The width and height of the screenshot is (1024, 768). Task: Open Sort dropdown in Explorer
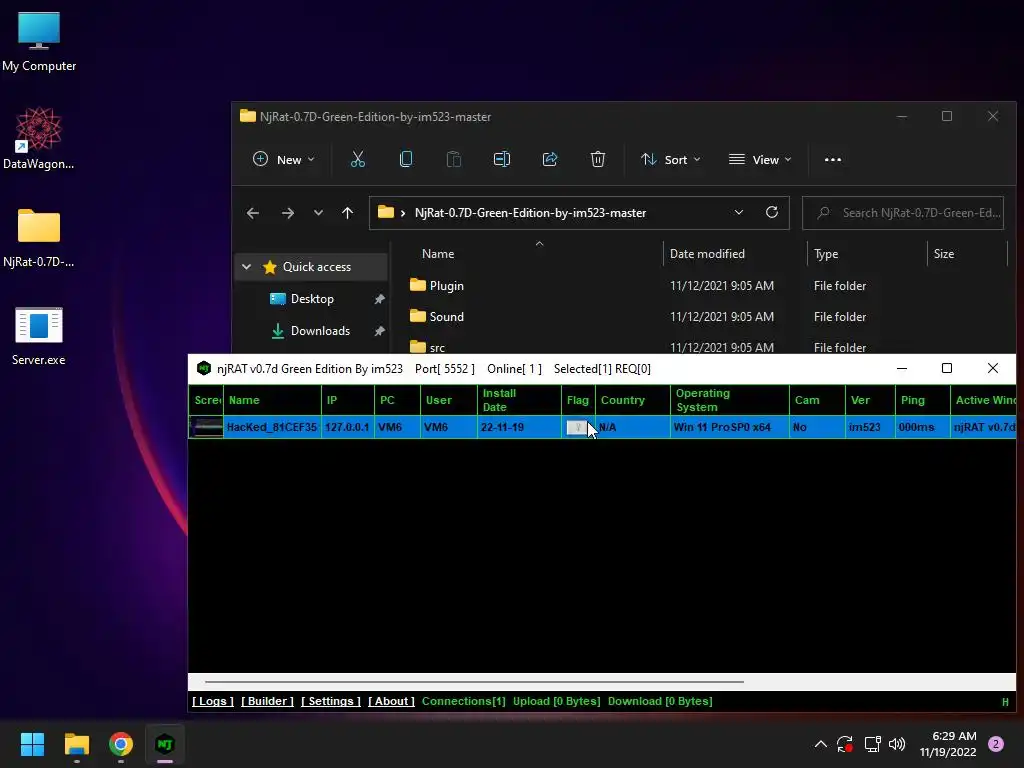(x=671, y=159)
